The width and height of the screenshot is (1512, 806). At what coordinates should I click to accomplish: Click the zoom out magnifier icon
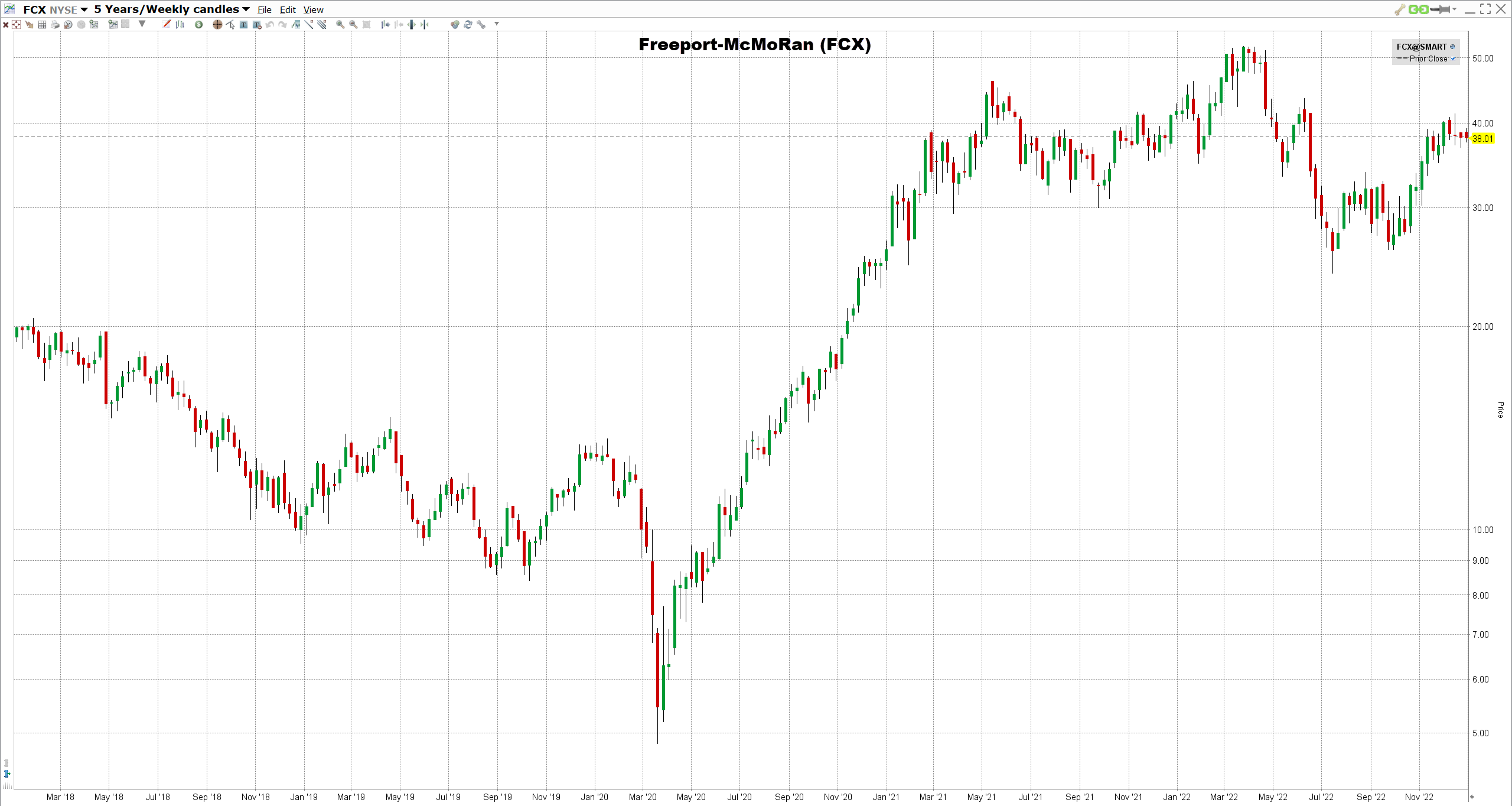(x=353, y=25)
